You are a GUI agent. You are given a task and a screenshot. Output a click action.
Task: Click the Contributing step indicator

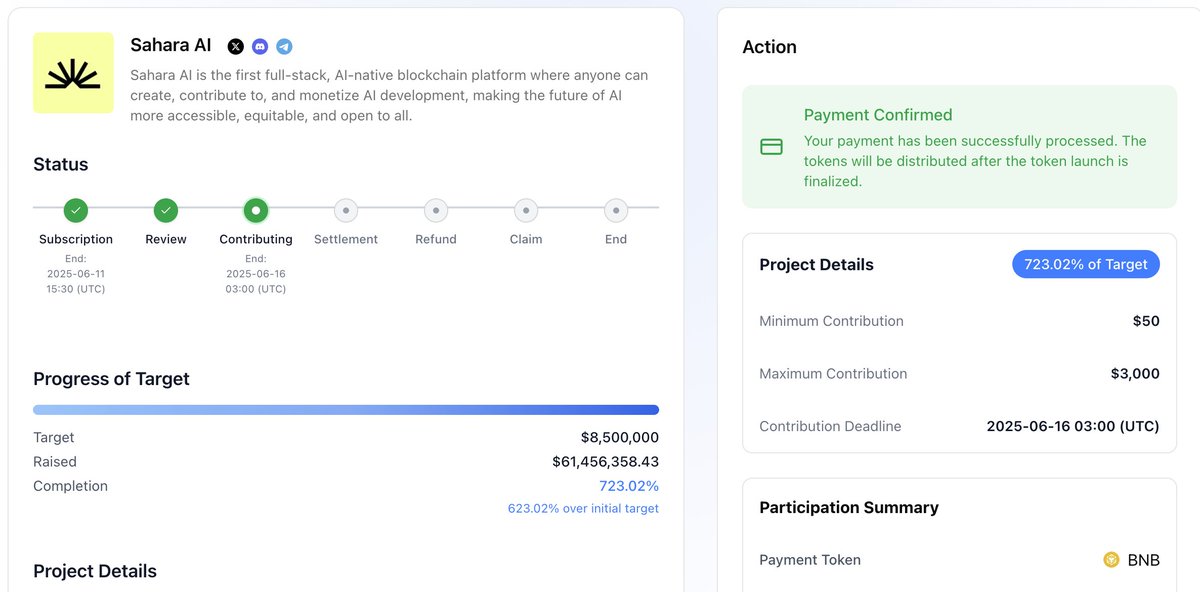click(256, 210)
